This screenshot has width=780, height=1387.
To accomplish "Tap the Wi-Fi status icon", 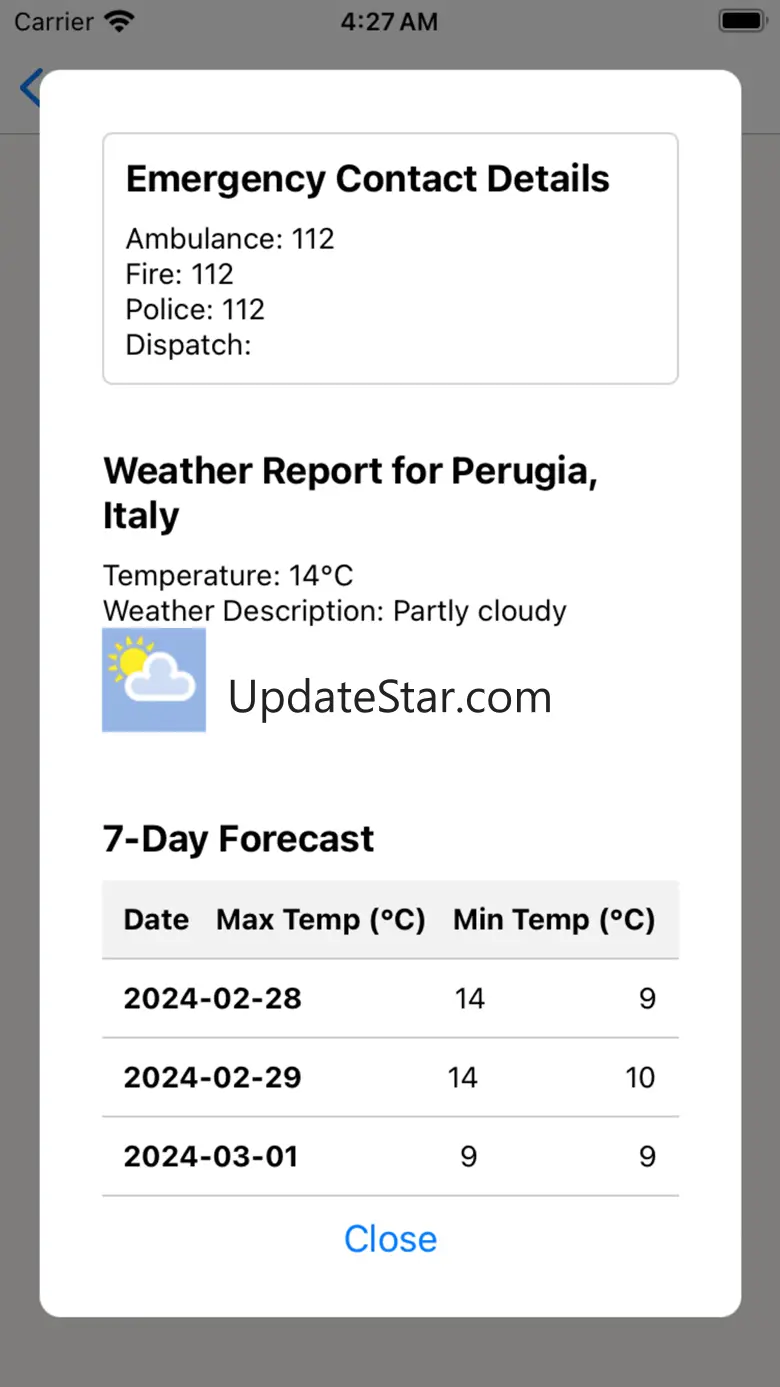I will point(120,21).
